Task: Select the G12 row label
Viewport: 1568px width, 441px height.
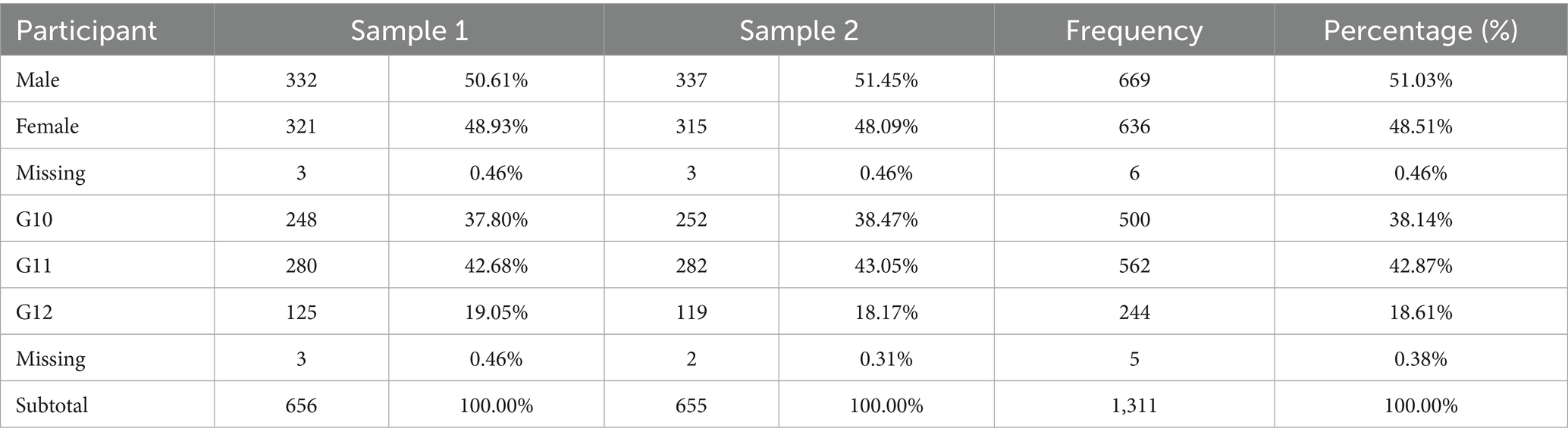Action: [34, 312]
